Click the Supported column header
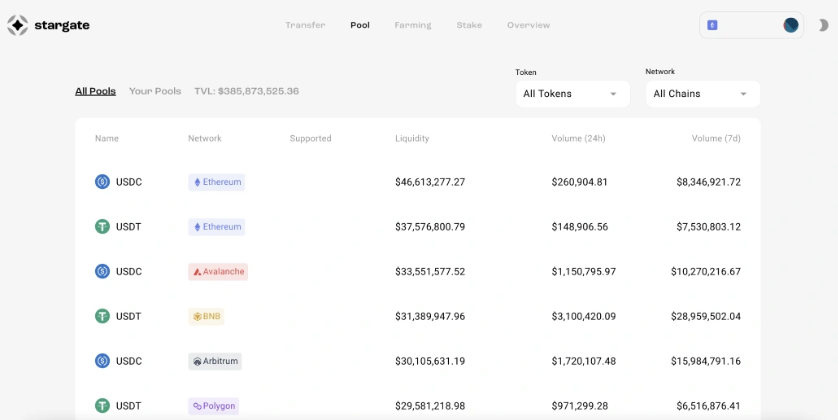 [311, 138]
